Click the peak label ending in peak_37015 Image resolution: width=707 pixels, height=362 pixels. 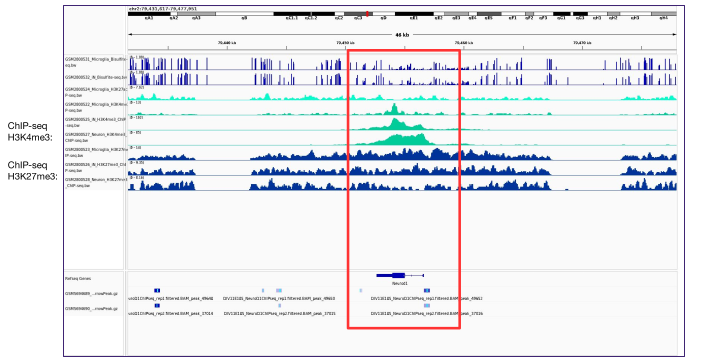click(280, 313)
